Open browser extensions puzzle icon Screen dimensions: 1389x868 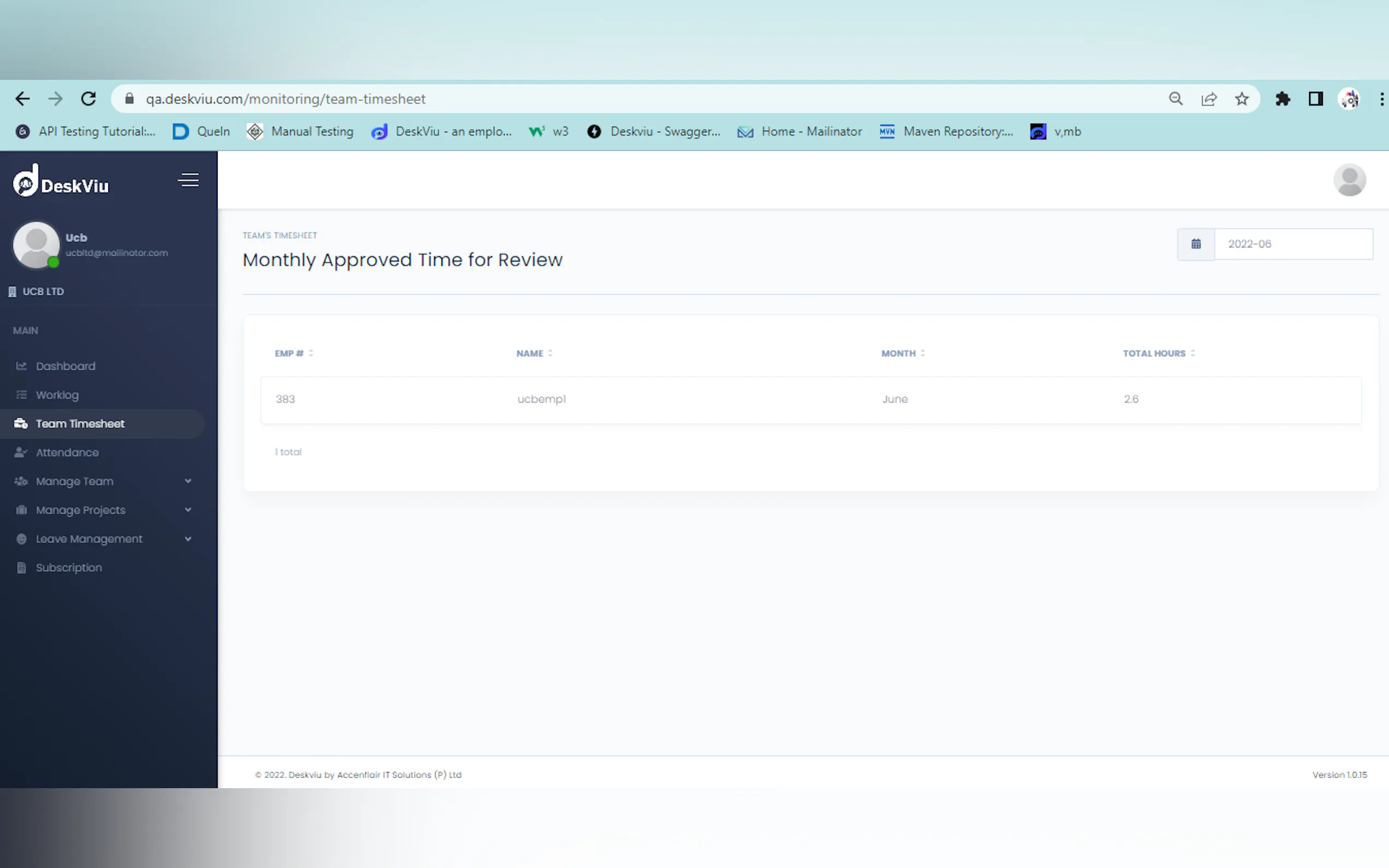(1282, 99)
